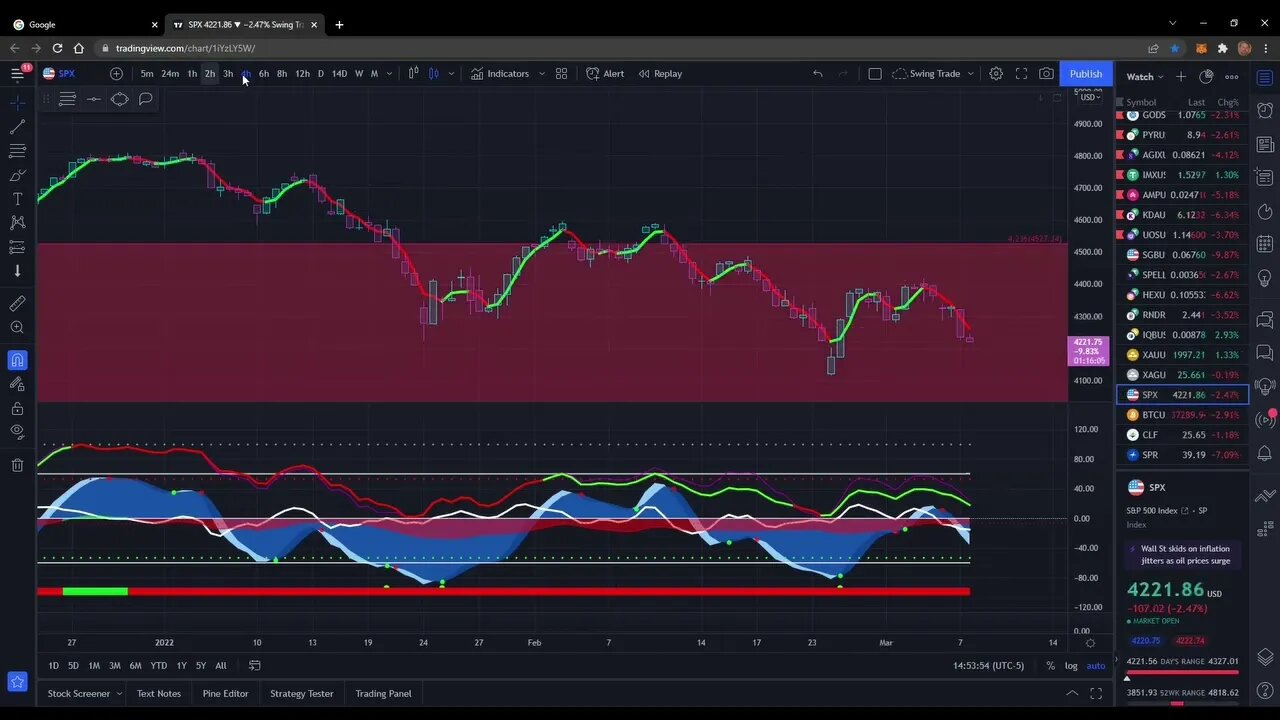Set date range to 1D
This screenshot has height=720, width=1280.
point(54,665)
